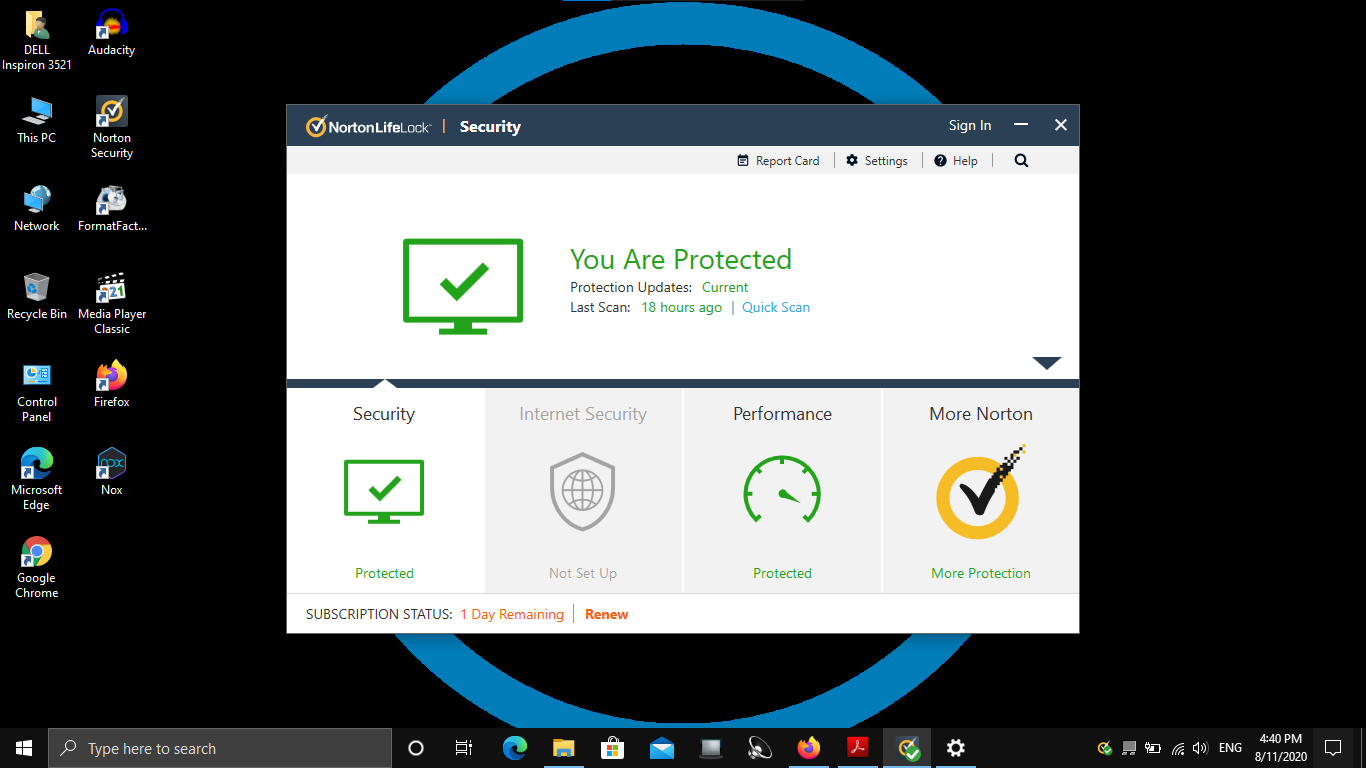Click '18 hours ago' last scan text
1366x768 pixels.
[x=681, y=307]
